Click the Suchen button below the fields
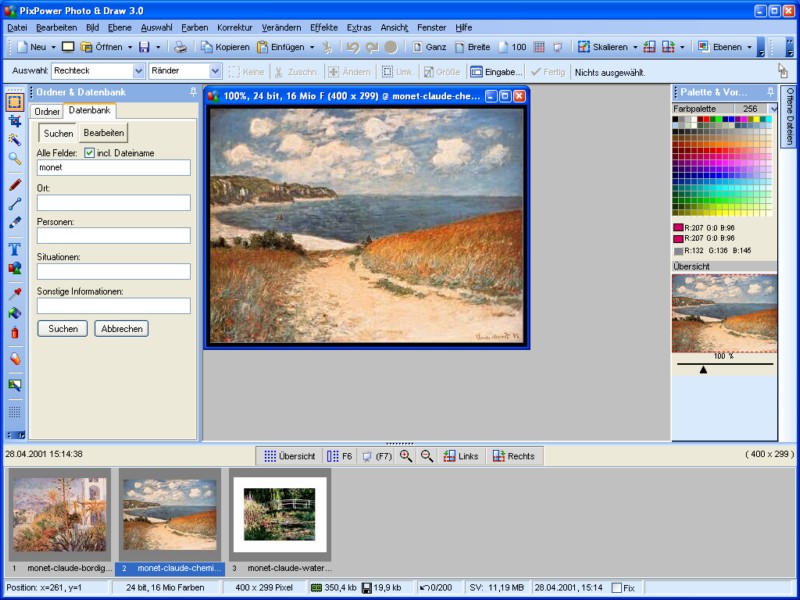This screenshot has width=800, height=600. pyautogui.click(x=63, y=329)
